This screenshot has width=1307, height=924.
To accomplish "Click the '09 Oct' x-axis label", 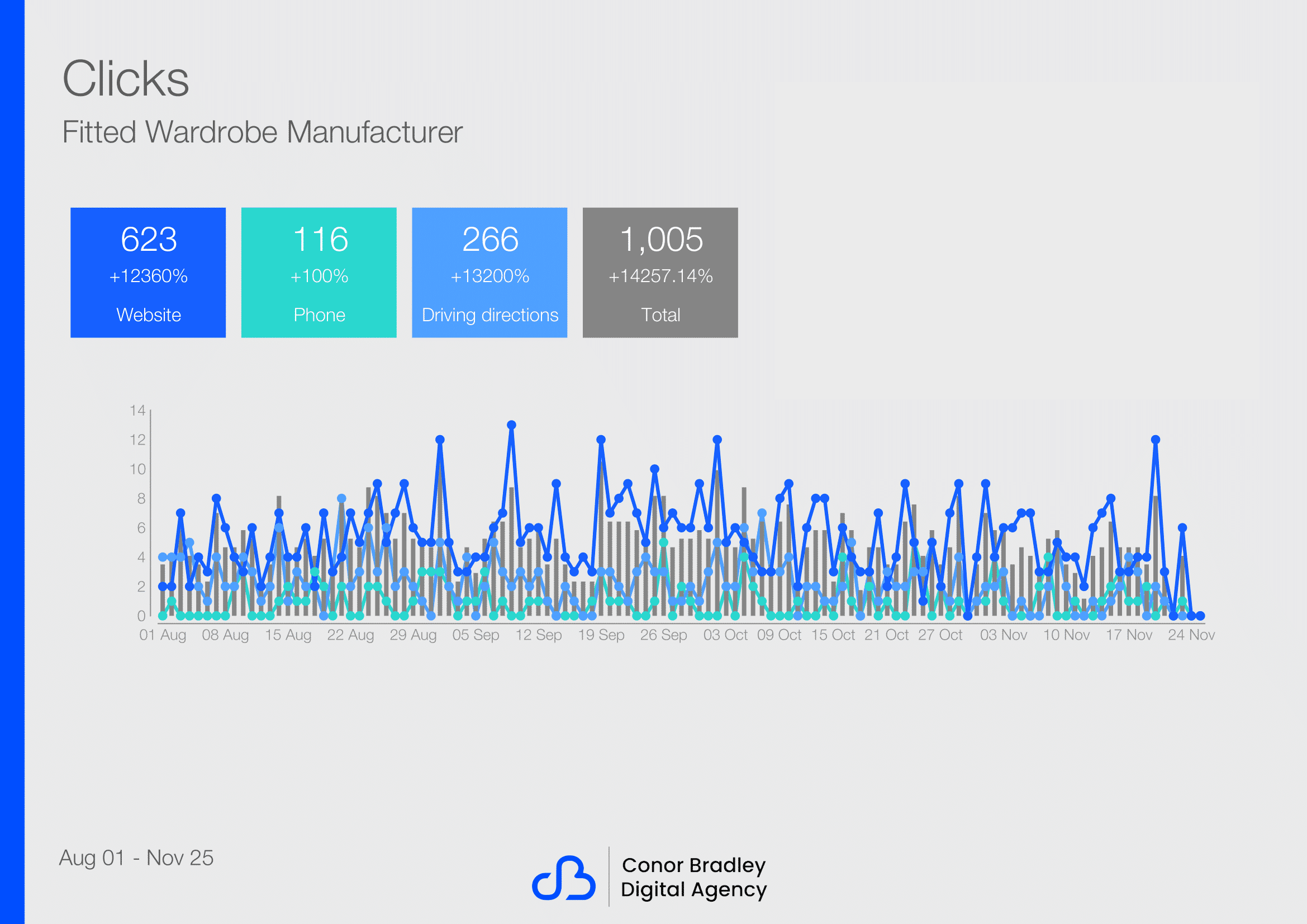I will pos(780,635).
